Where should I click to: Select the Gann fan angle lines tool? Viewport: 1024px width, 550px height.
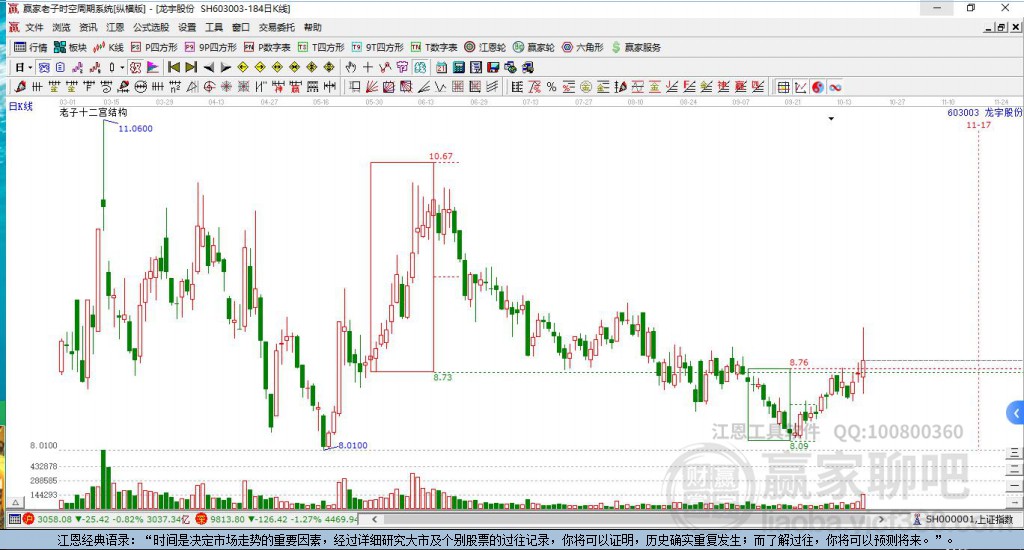(x=372, y=87)
